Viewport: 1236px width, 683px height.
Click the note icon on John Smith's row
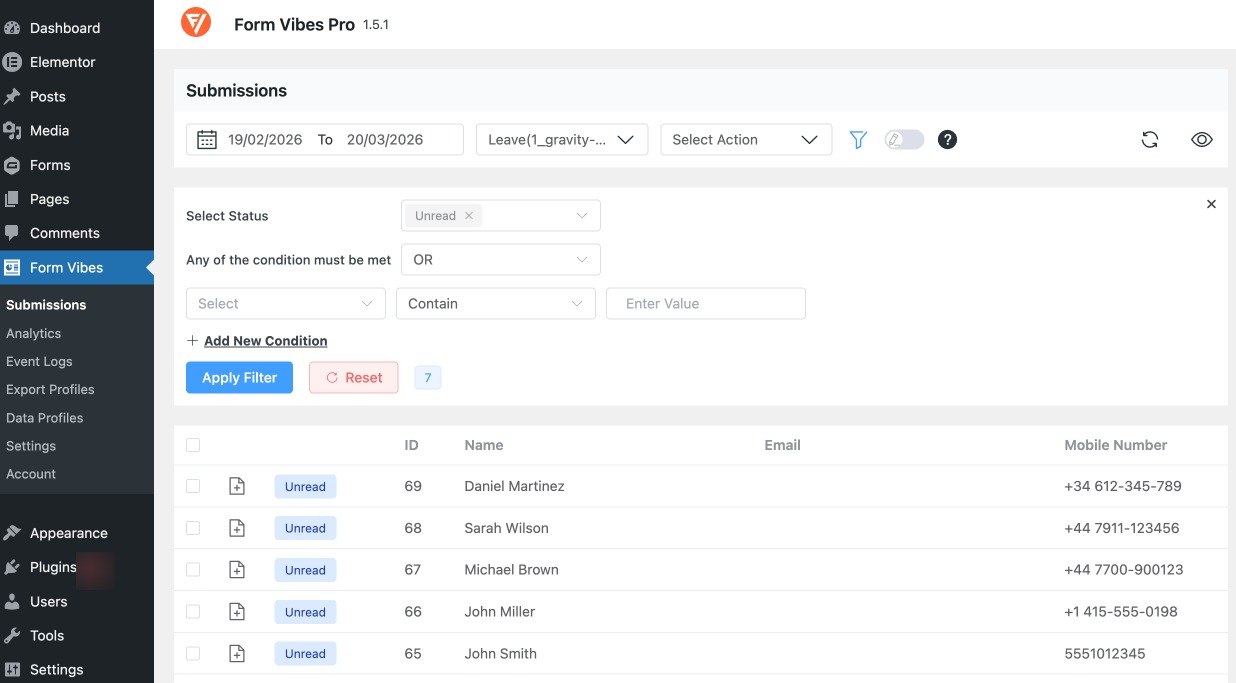(x=237, y=653)
